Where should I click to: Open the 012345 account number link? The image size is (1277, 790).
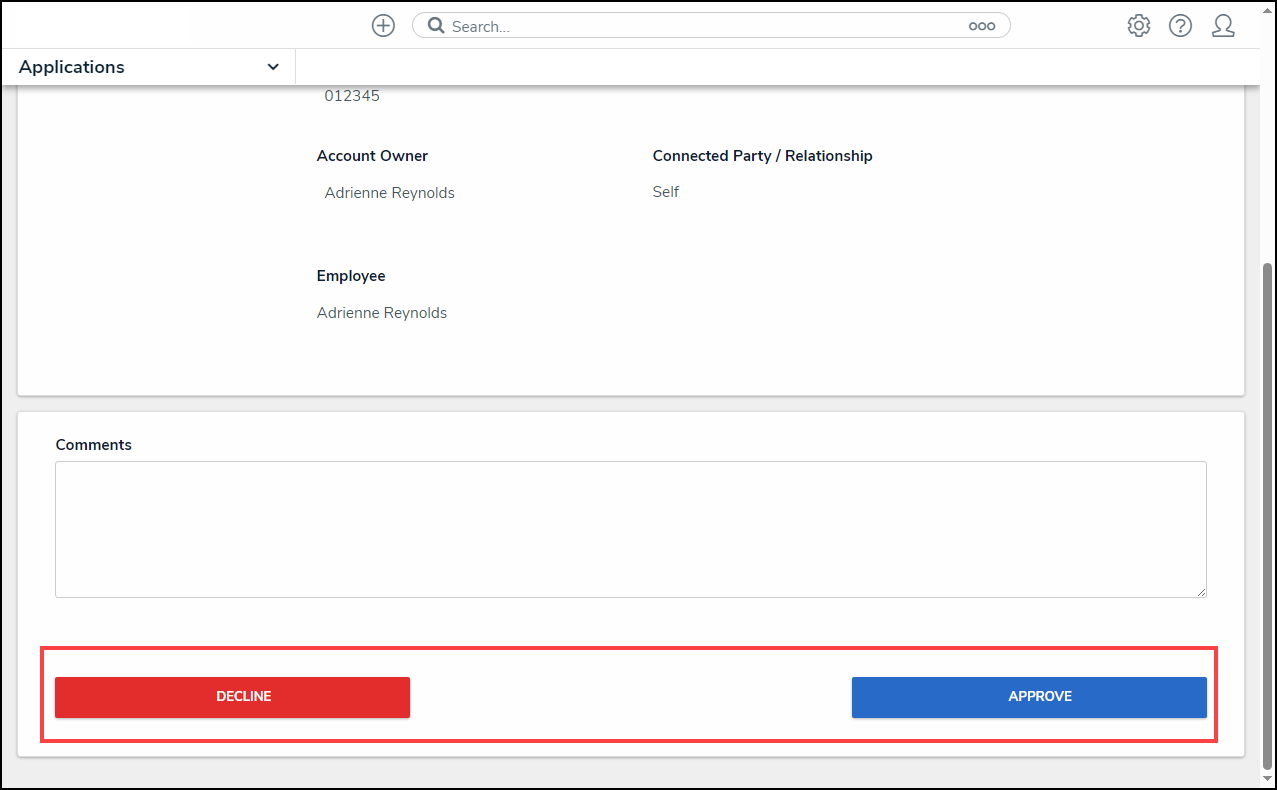pyautogui.click(x=352, y=96)
